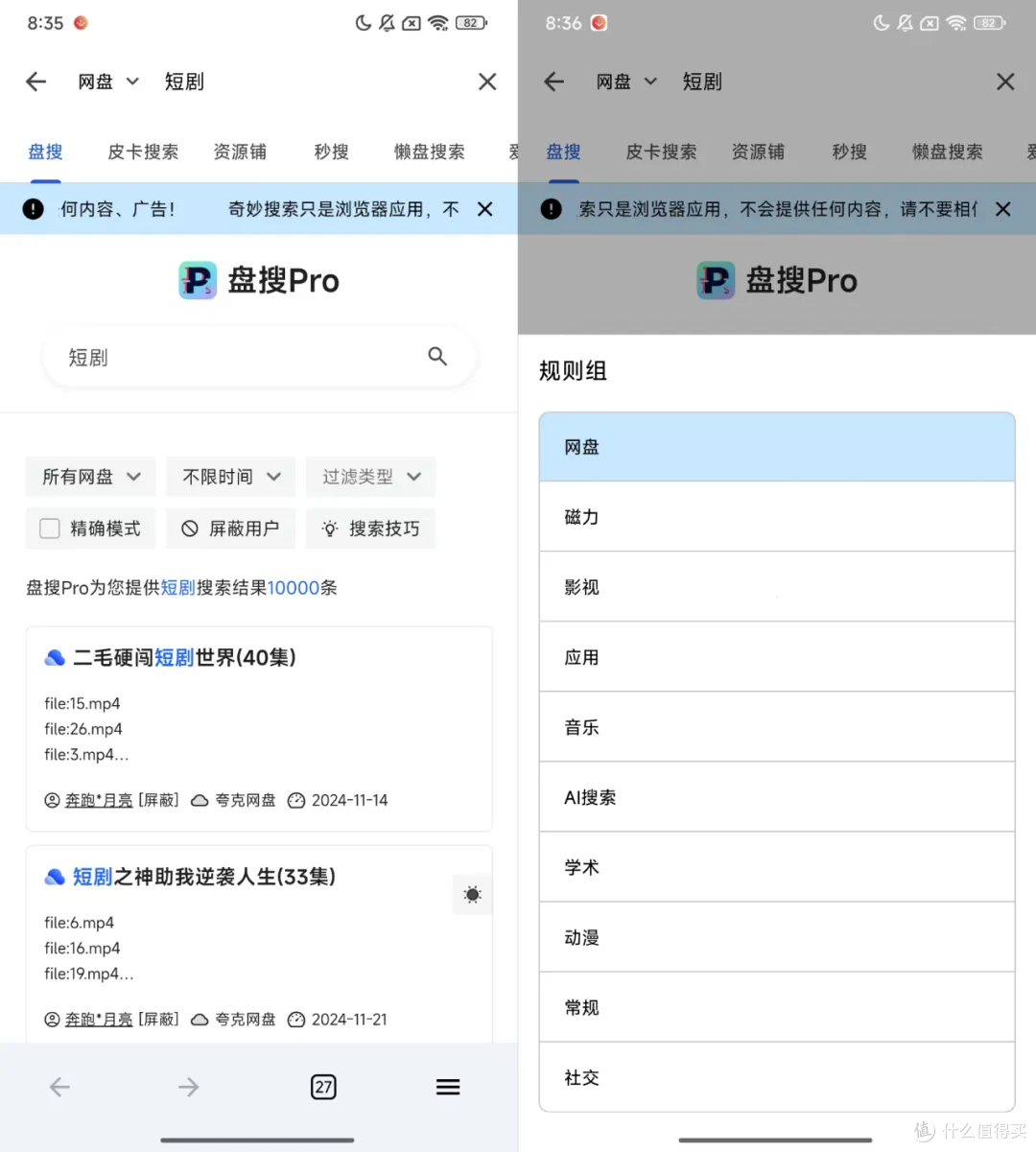This screenshot has height=1152, width=1036.
Task: Switch to 秒搜 tab on right screen
Action: (850, 152)
